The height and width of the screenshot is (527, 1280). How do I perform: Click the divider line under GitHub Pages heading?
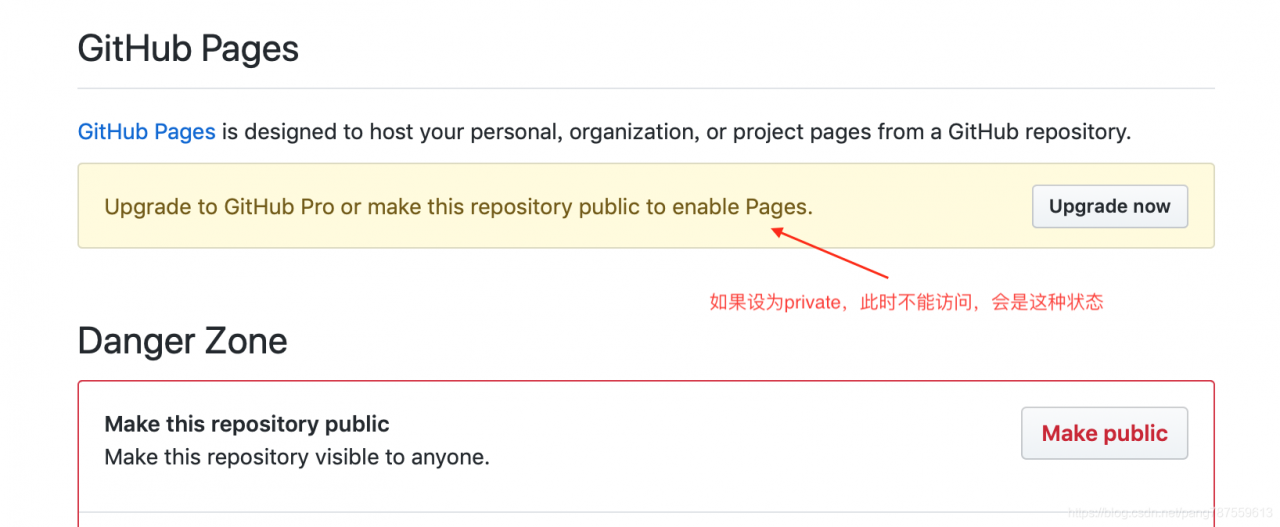(x=646, y=89)
